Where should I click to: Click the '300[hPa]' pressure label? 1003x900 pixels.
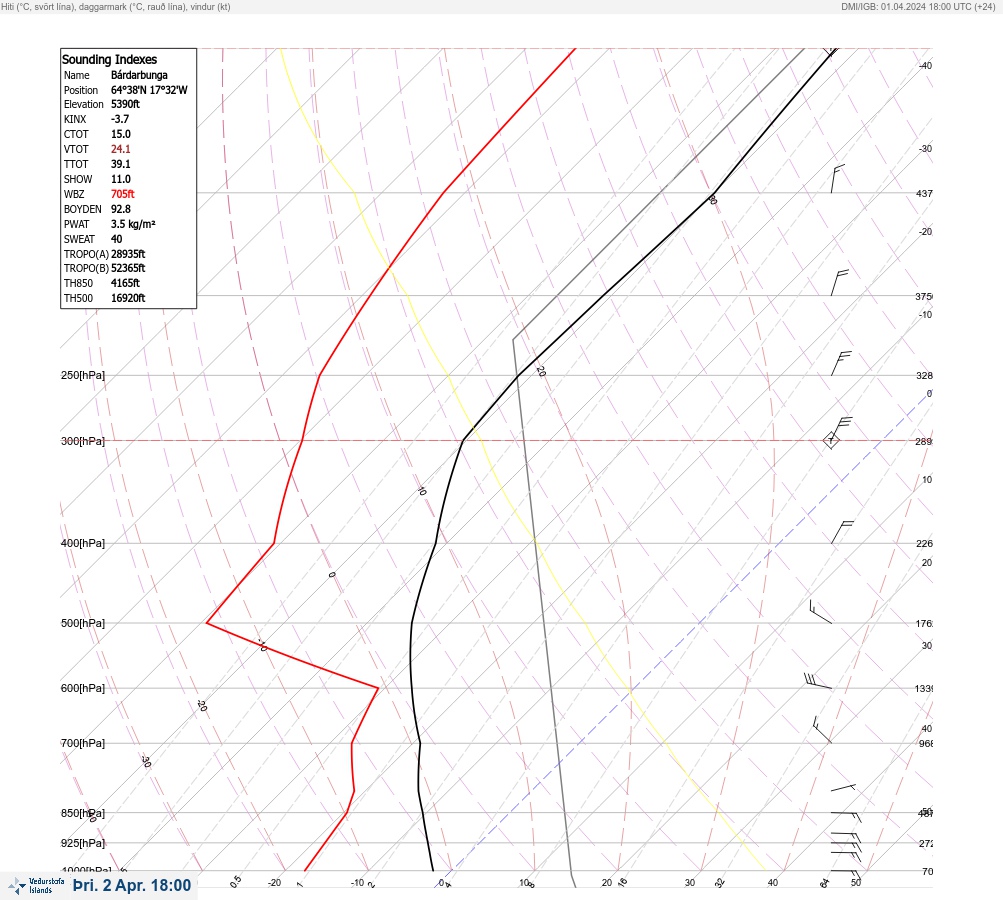[83, 441]
